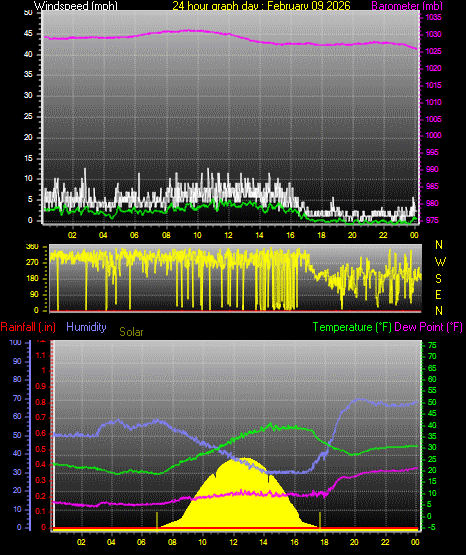Click the '22' hour label under bottom graph
466x555 pixels.
pyautogui.click(x=385, y=542)
